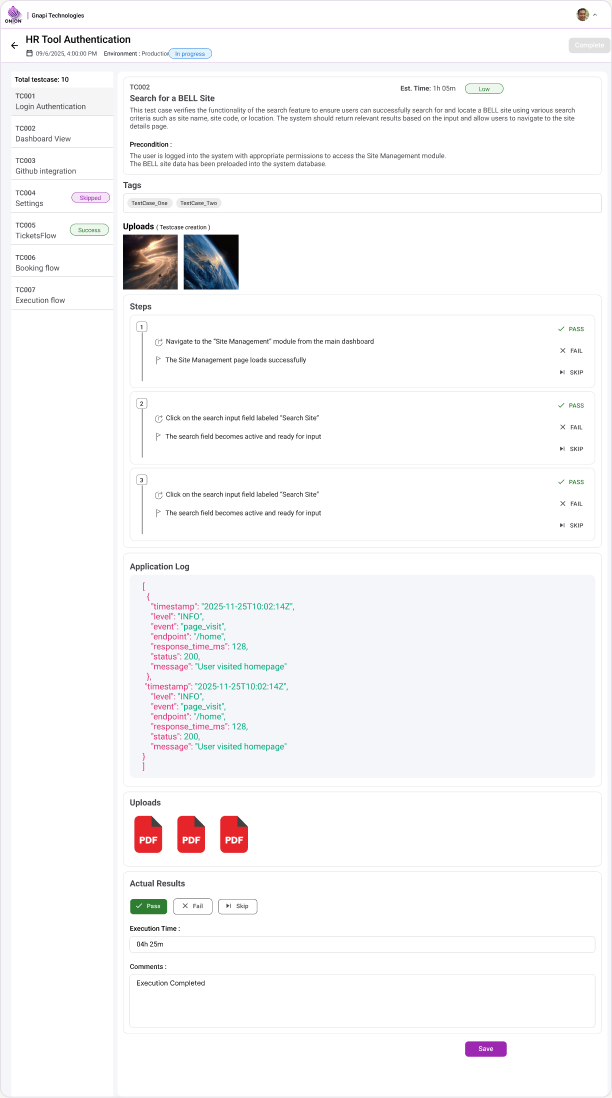Click the Comments text area
The width and height of the screenshot is (612, 1098).
tap(363, 1001)
